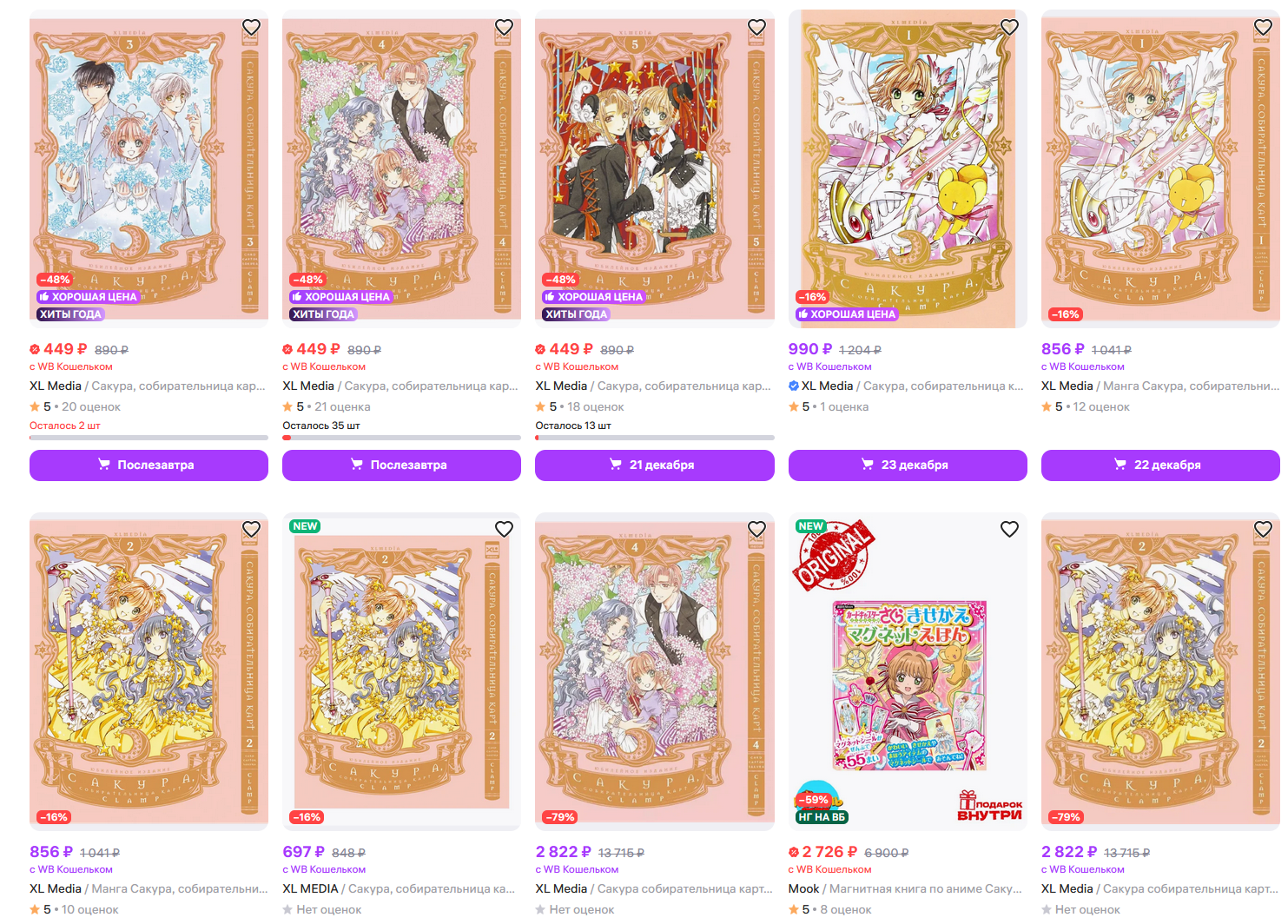
Task: Toggle favorite on the 2 822 ₽ volume 4 set
Action: click(x=756, y=529)
